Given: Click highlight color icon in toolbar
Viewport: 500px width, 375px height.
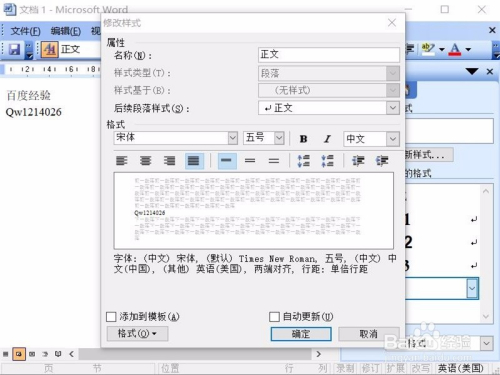Looking at the screenshot, I should coord(428,49).
